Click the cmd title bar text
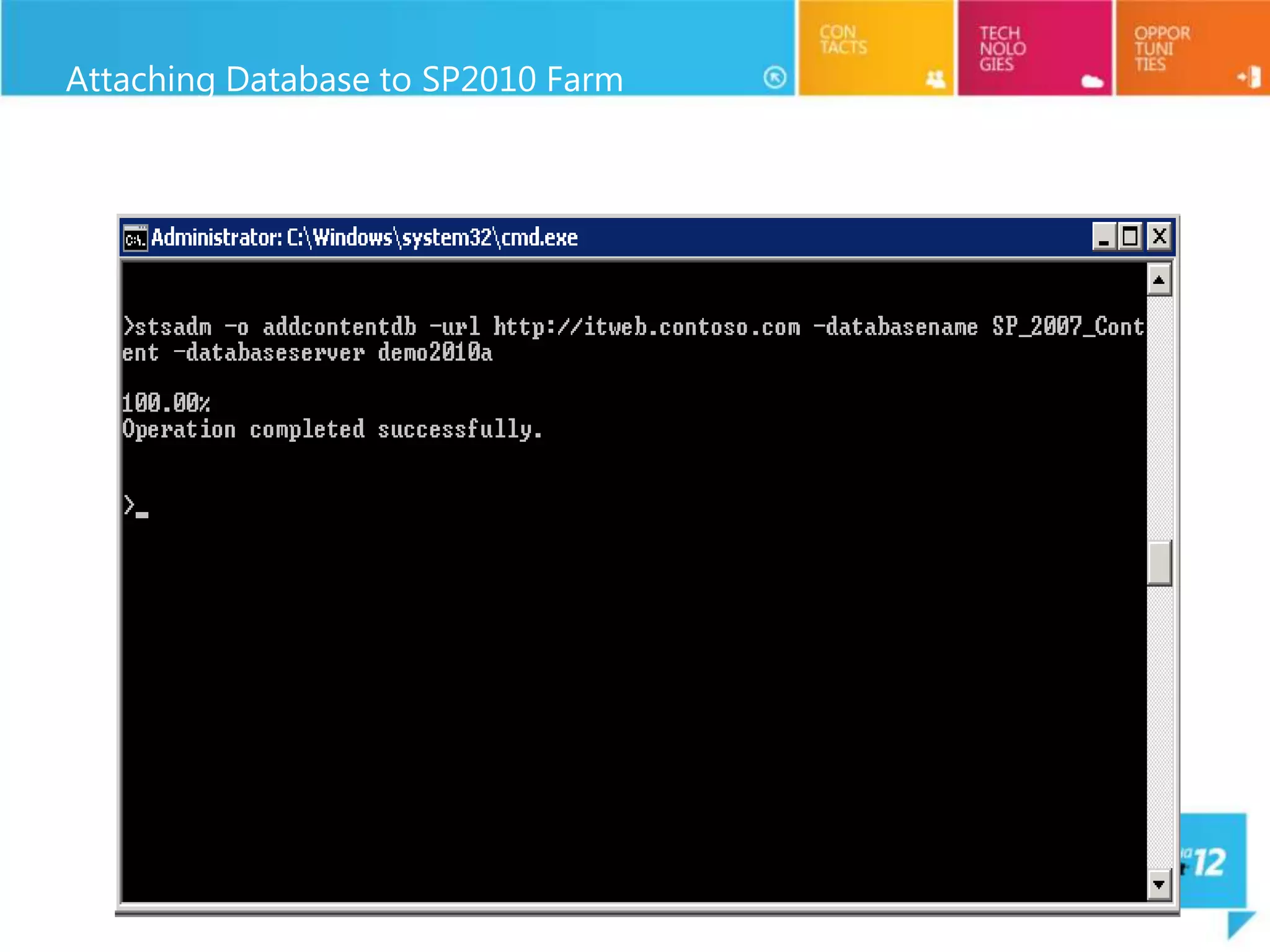1270x952 pixels. 365,237
